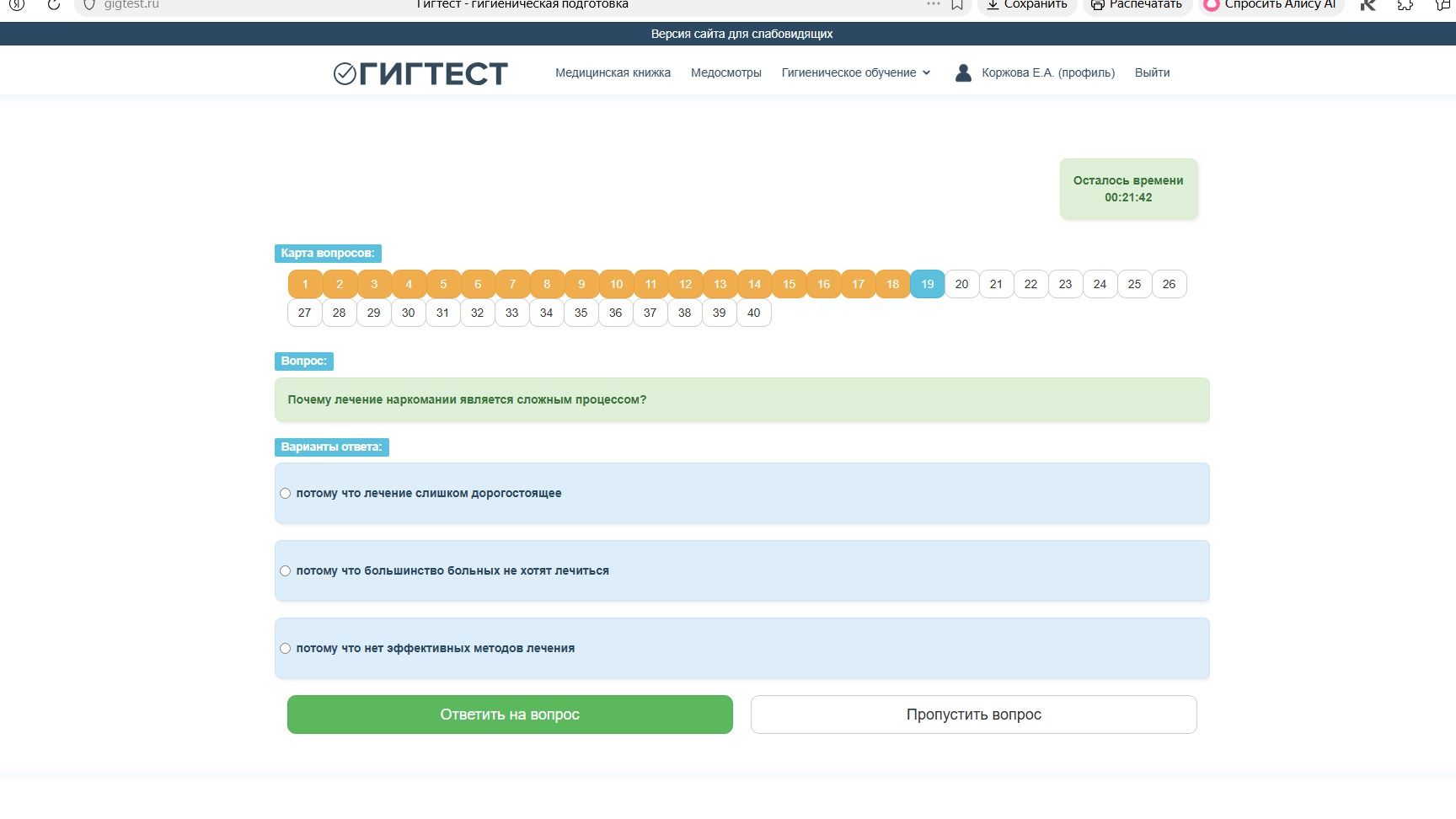
Task: Click the user profile silhouette icon
Action: (963, 73)
